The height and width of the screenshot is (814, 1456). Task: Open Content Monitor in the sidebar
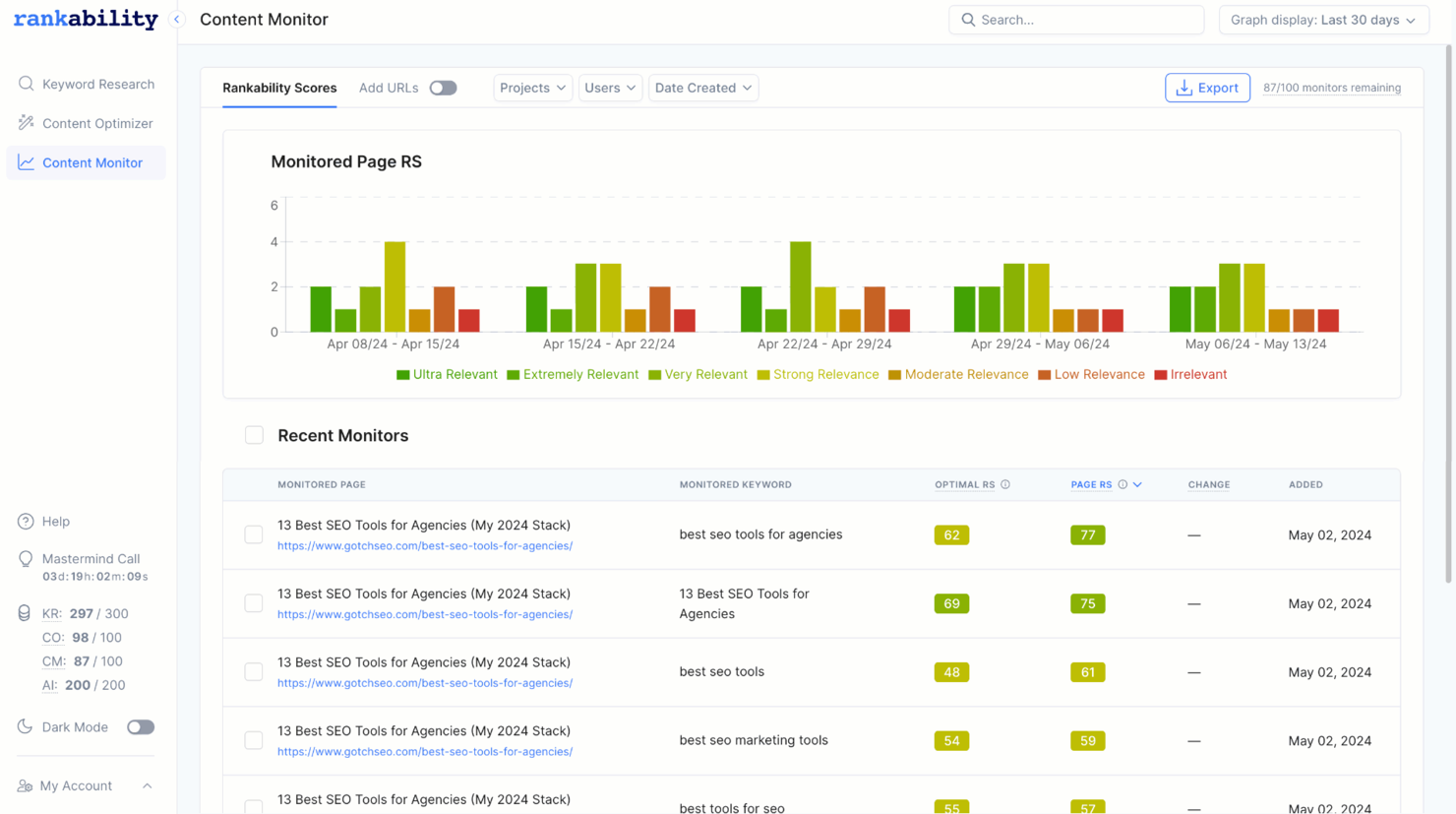point(86,162)
